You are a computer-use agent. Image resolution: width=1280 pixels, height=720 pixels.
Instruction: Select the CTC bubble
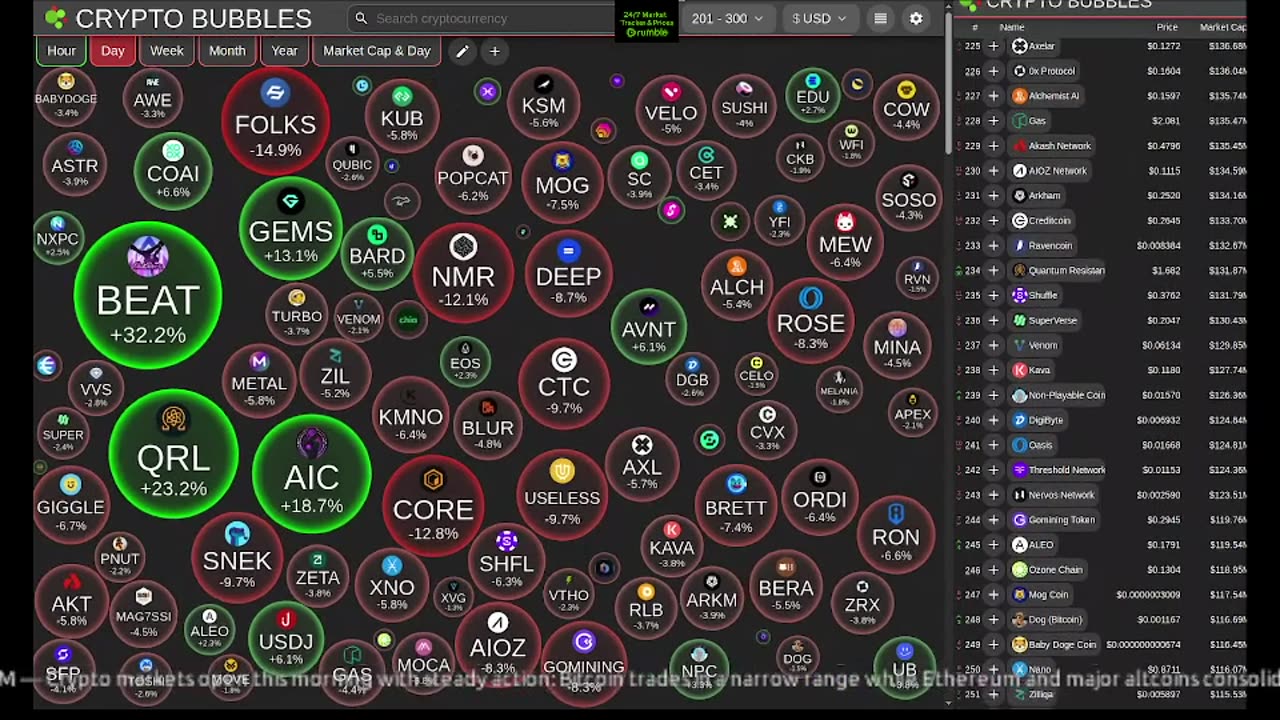click(564, 382)
